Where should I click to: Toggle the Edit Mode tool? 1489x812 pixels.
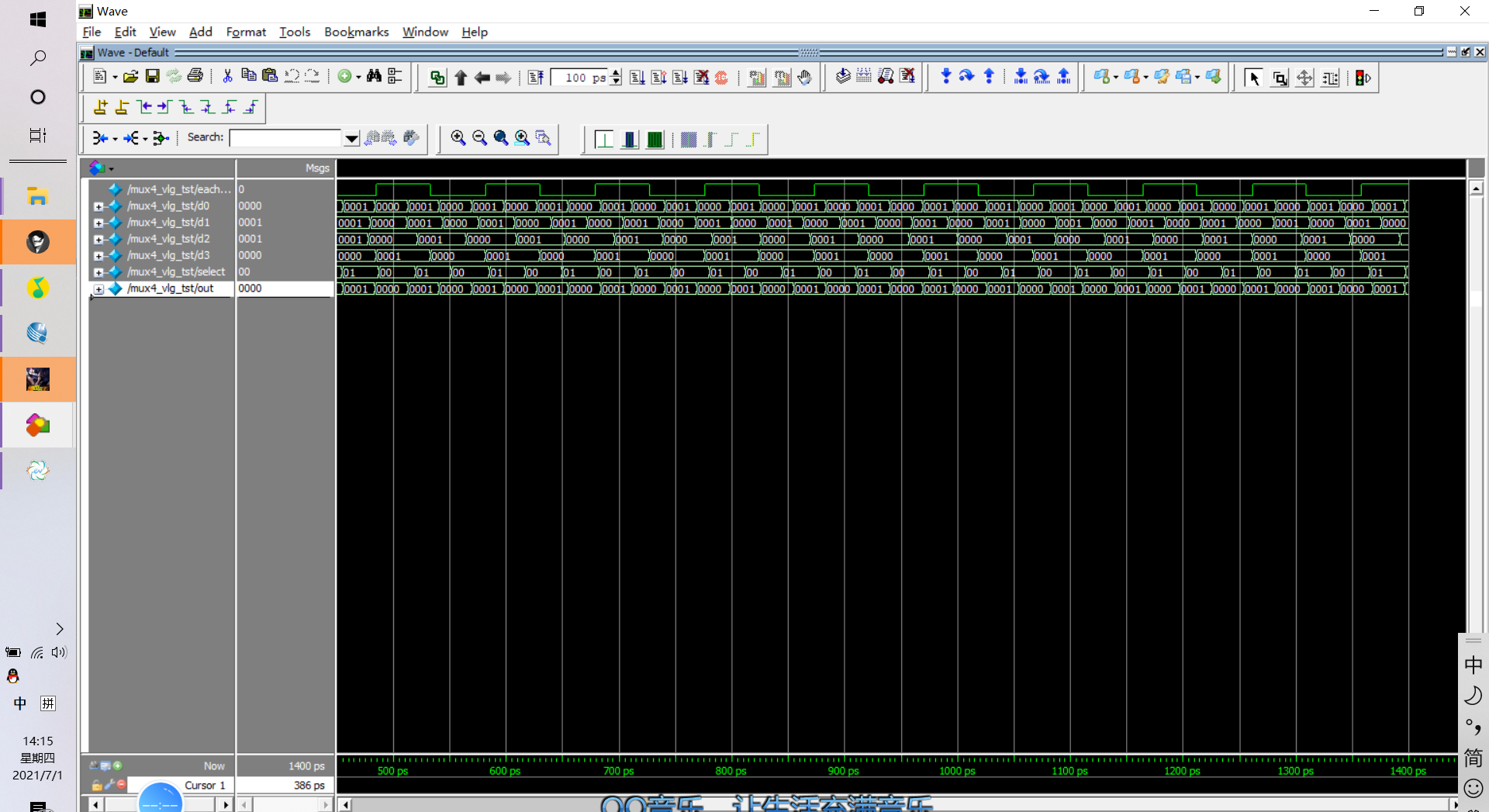click(1330, 78)
